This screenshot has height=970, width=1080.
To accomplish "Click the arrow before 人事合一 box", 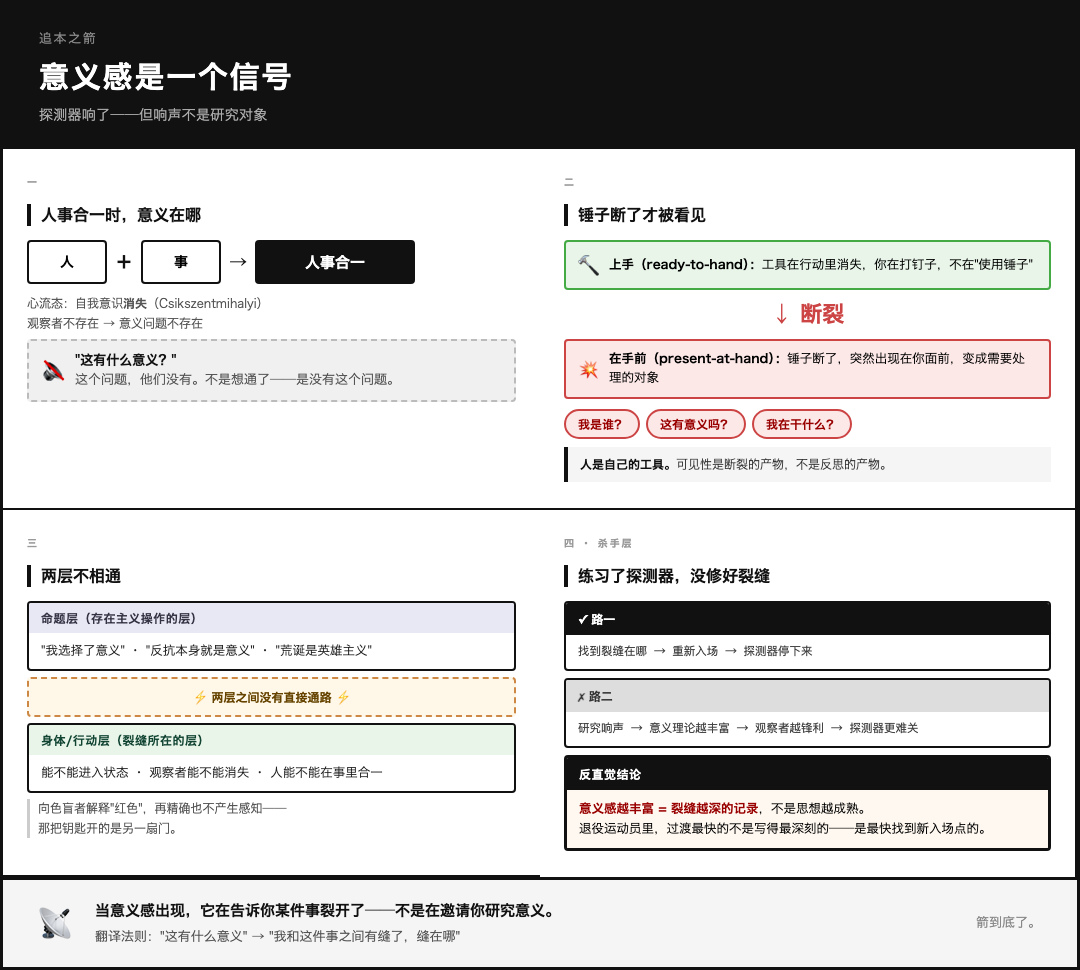I will point(238,262).
